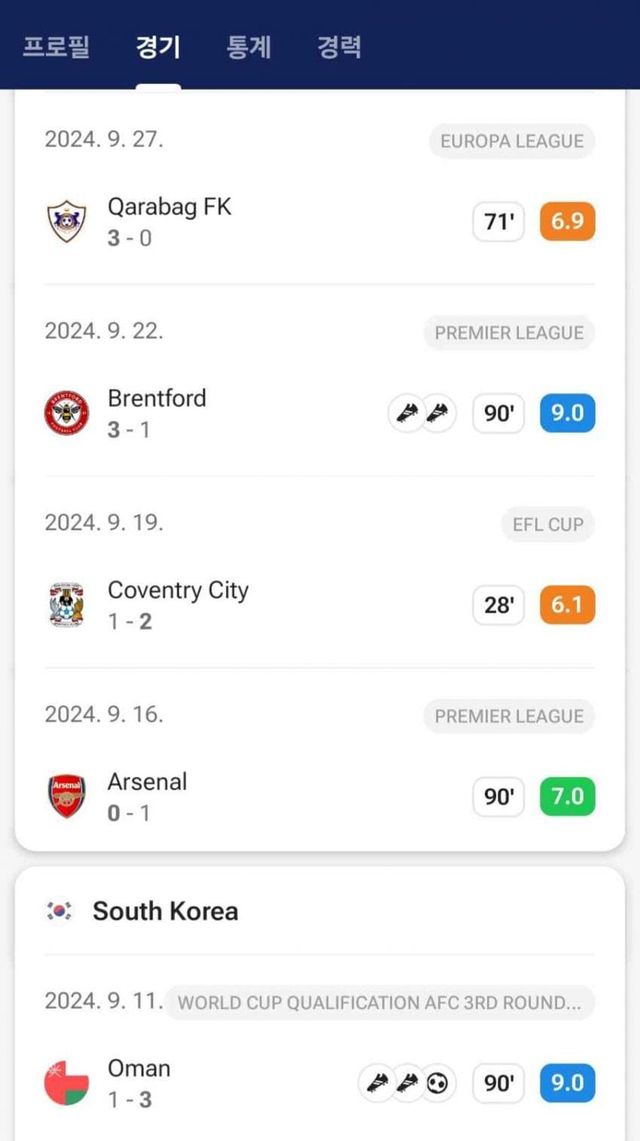This screenshot has width=640, height=1141.
Task: Tap the 6.9 rating badge for Qarabag
Action: [567, 221]
